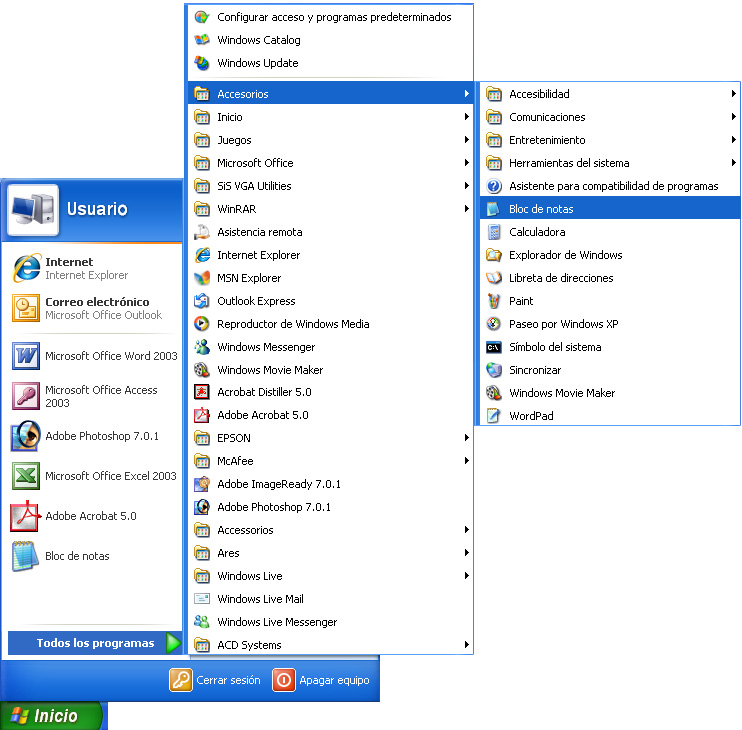The image size is (742, 730).
Task: Expand the WinRAR submenu arrow
Action: point(466,210)
